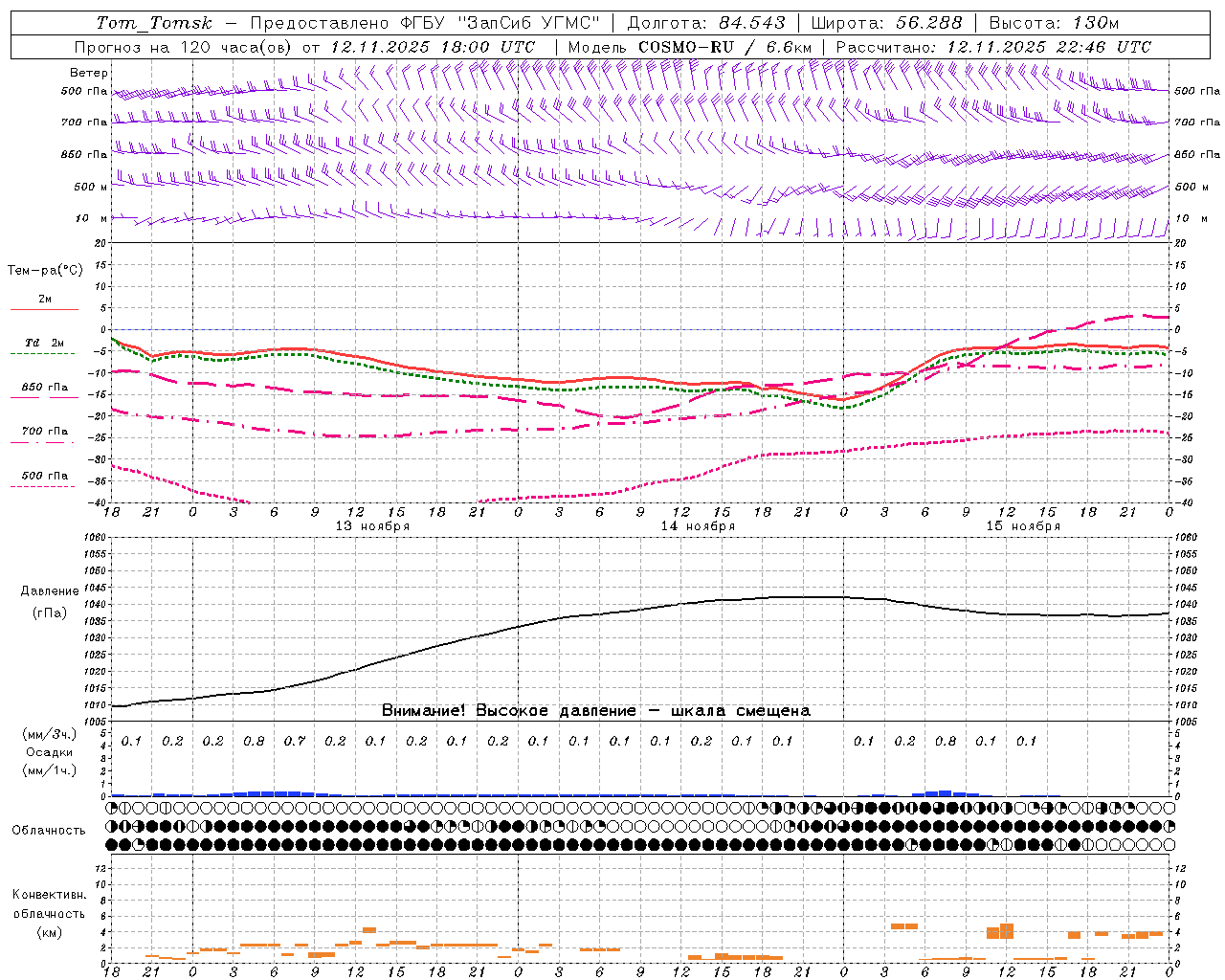Click the Давление pressure panel label
The height and width of the screenshot is (980, 1225).
(x=50, y=591)
